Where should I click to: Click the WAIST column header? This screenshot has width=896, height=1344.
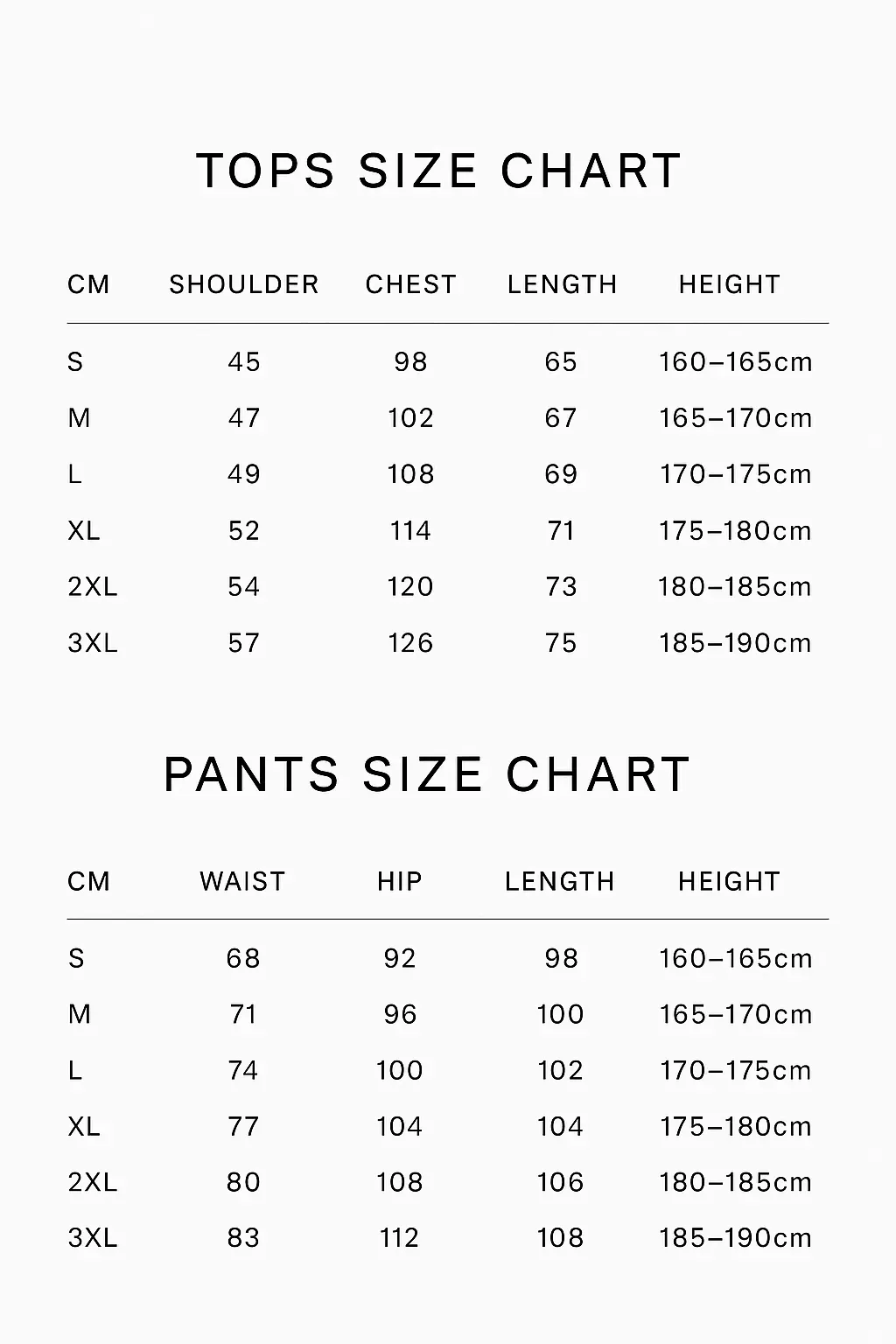pos(242,881)
